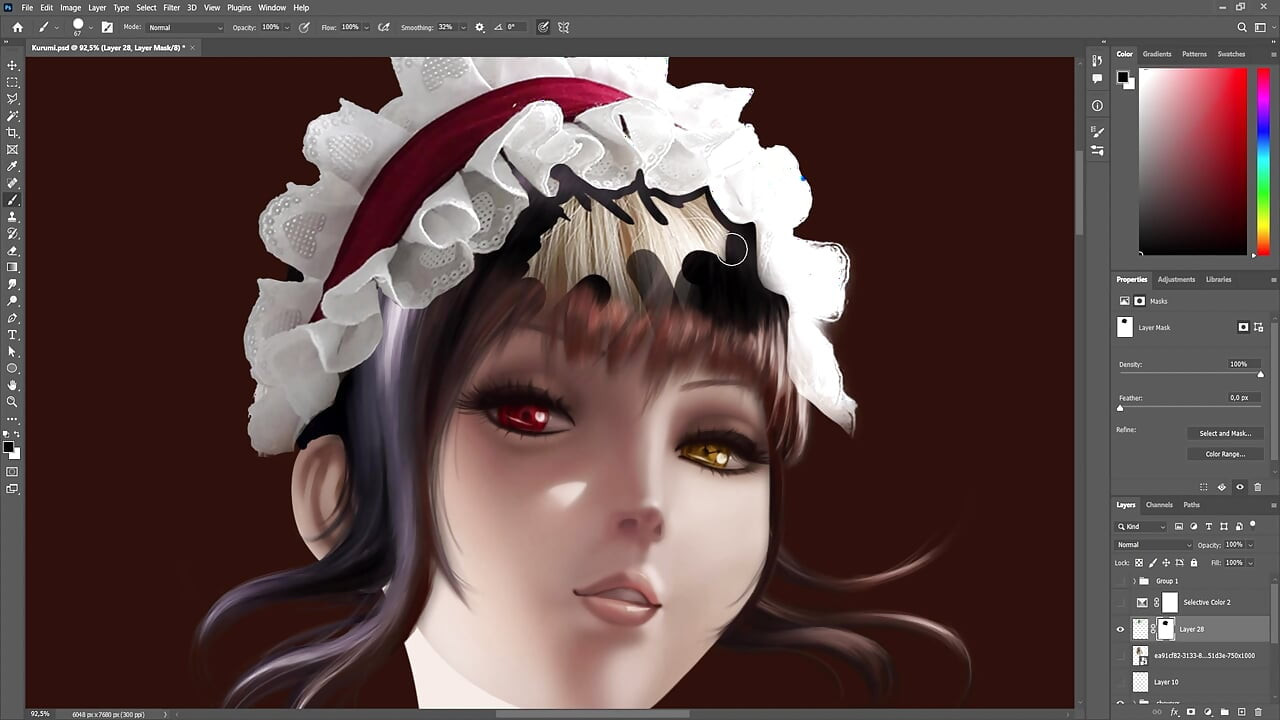The image size is (1280, 720).
Task: Open Opacity dropdown arrow in options bar
Action: (289, 27)
